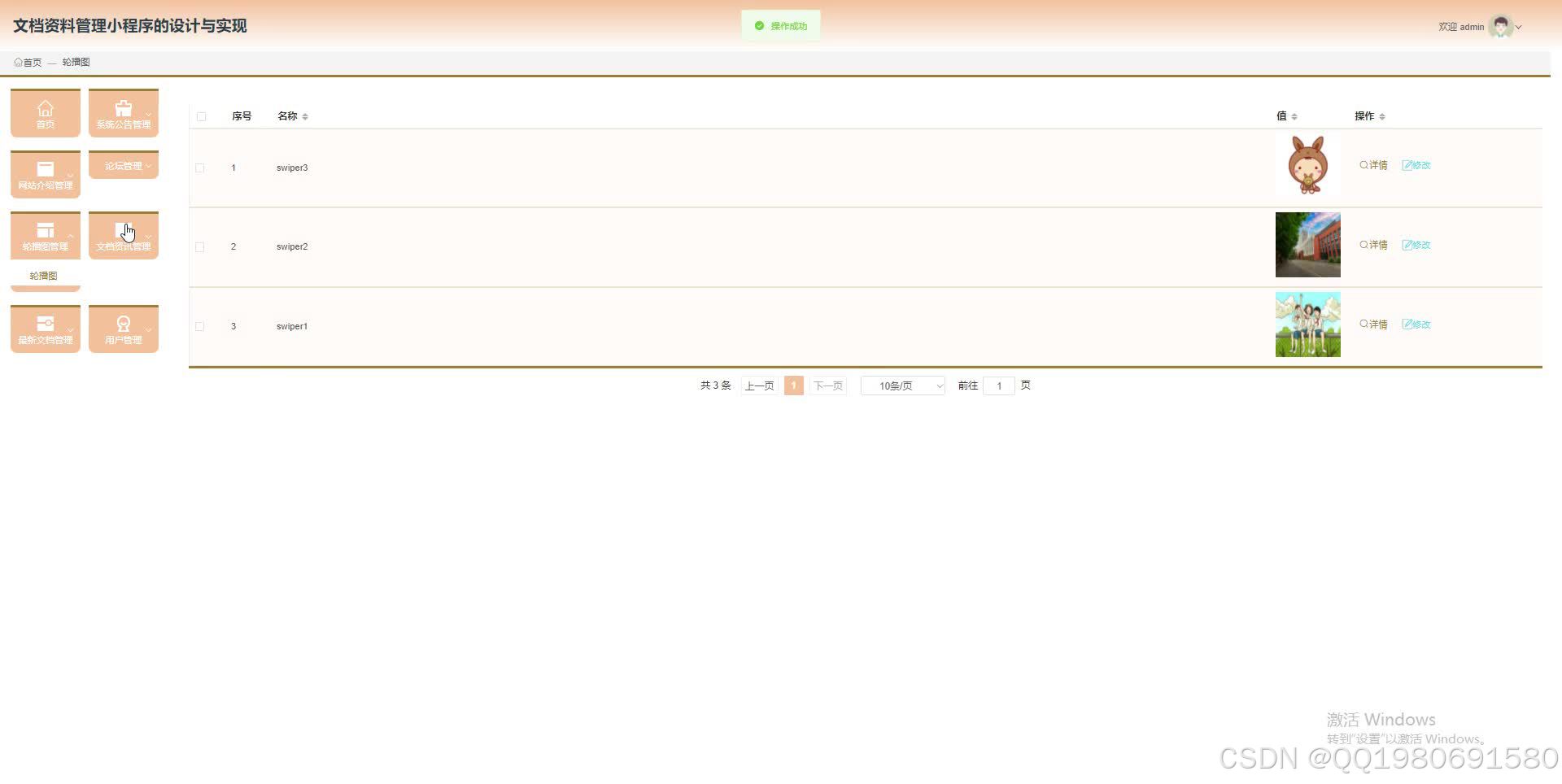Screen dimensions: 1562x784
Task: Sort by the 名称 column arrows
Action: click(305, 116)
